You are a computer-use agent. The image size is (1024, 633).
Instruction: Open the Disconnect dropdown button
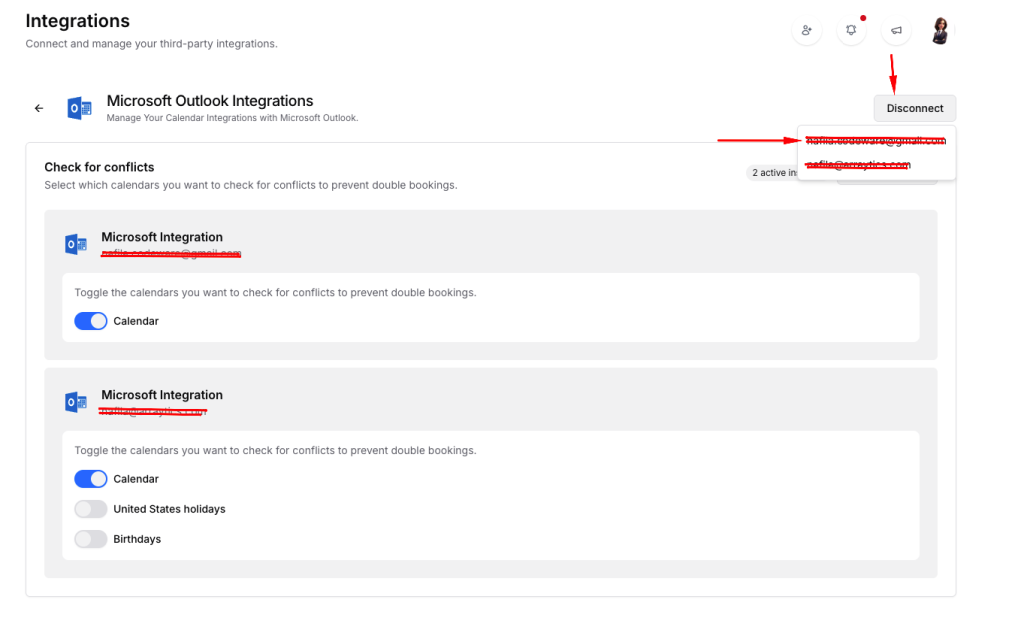point(914,108)
